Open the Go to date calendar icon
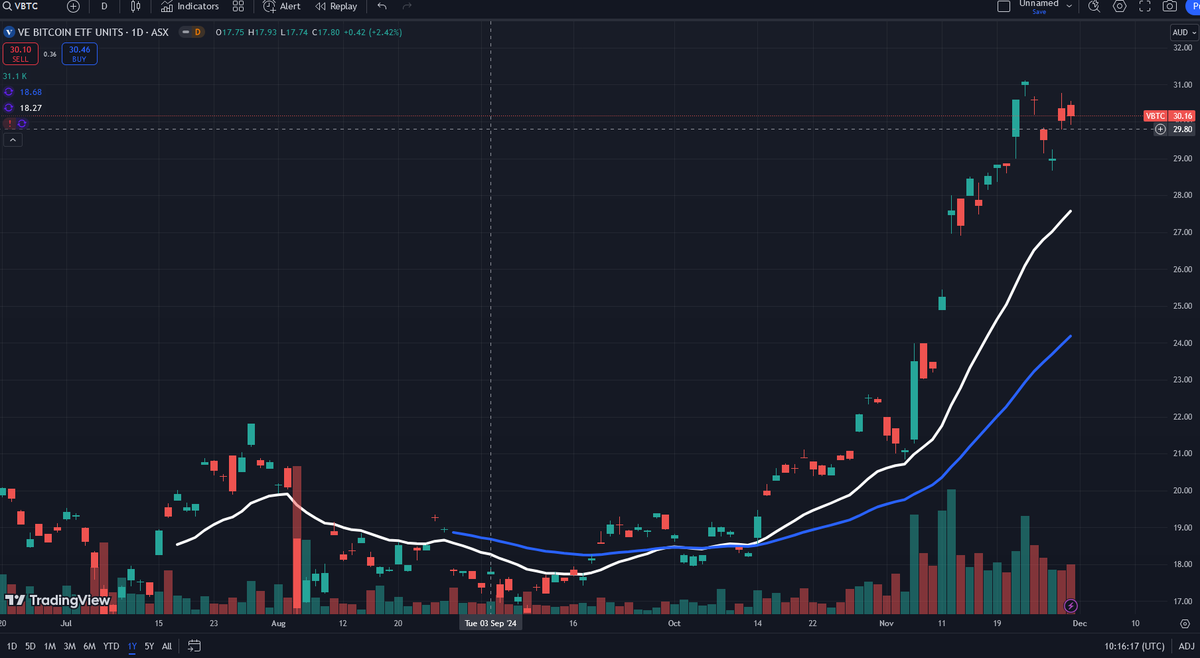The height and width of the screenshot is (658, 1200). (194, 646)
